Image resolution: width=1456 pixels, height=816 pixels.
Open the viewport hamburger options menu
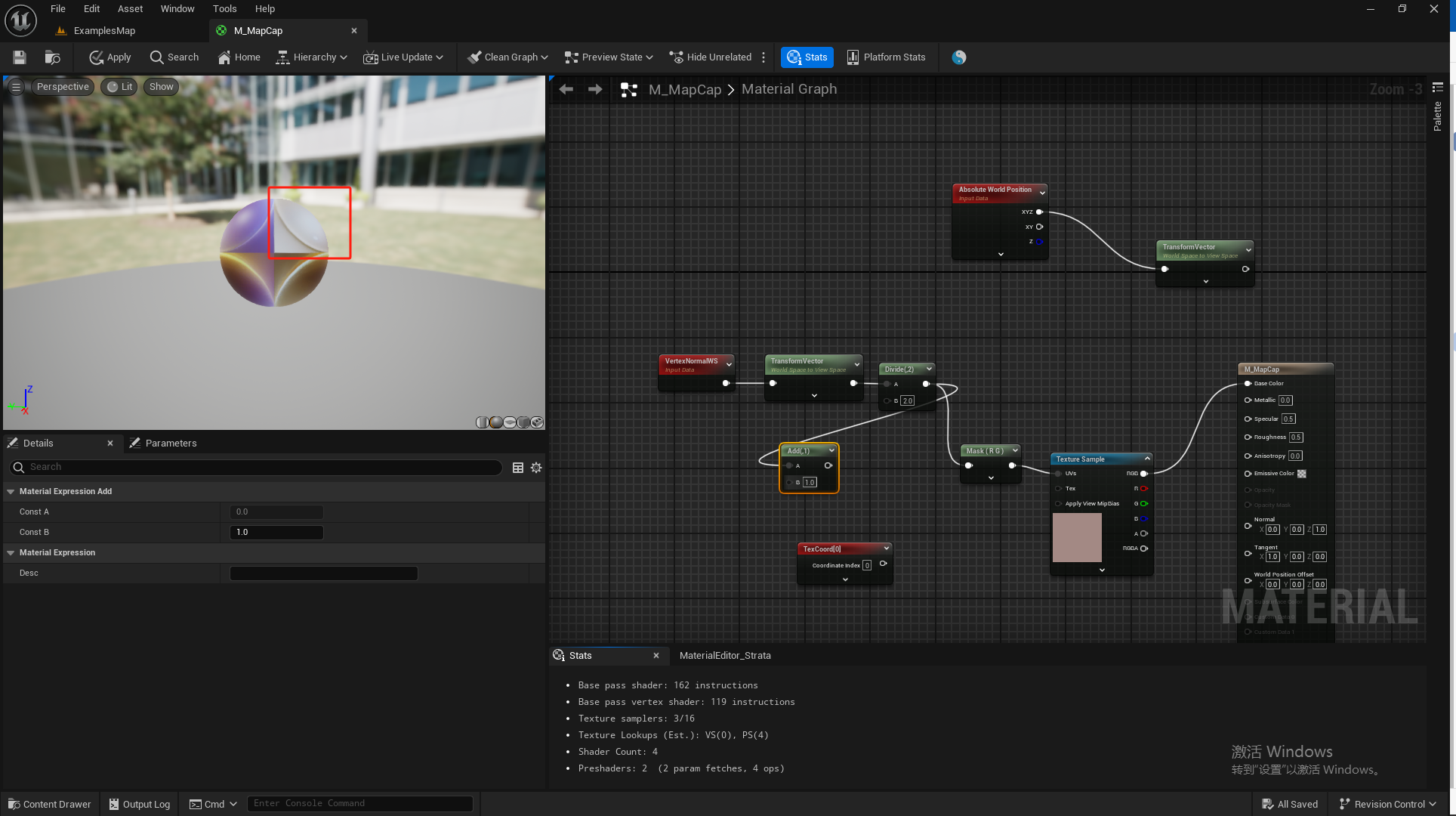pos(16,87)
